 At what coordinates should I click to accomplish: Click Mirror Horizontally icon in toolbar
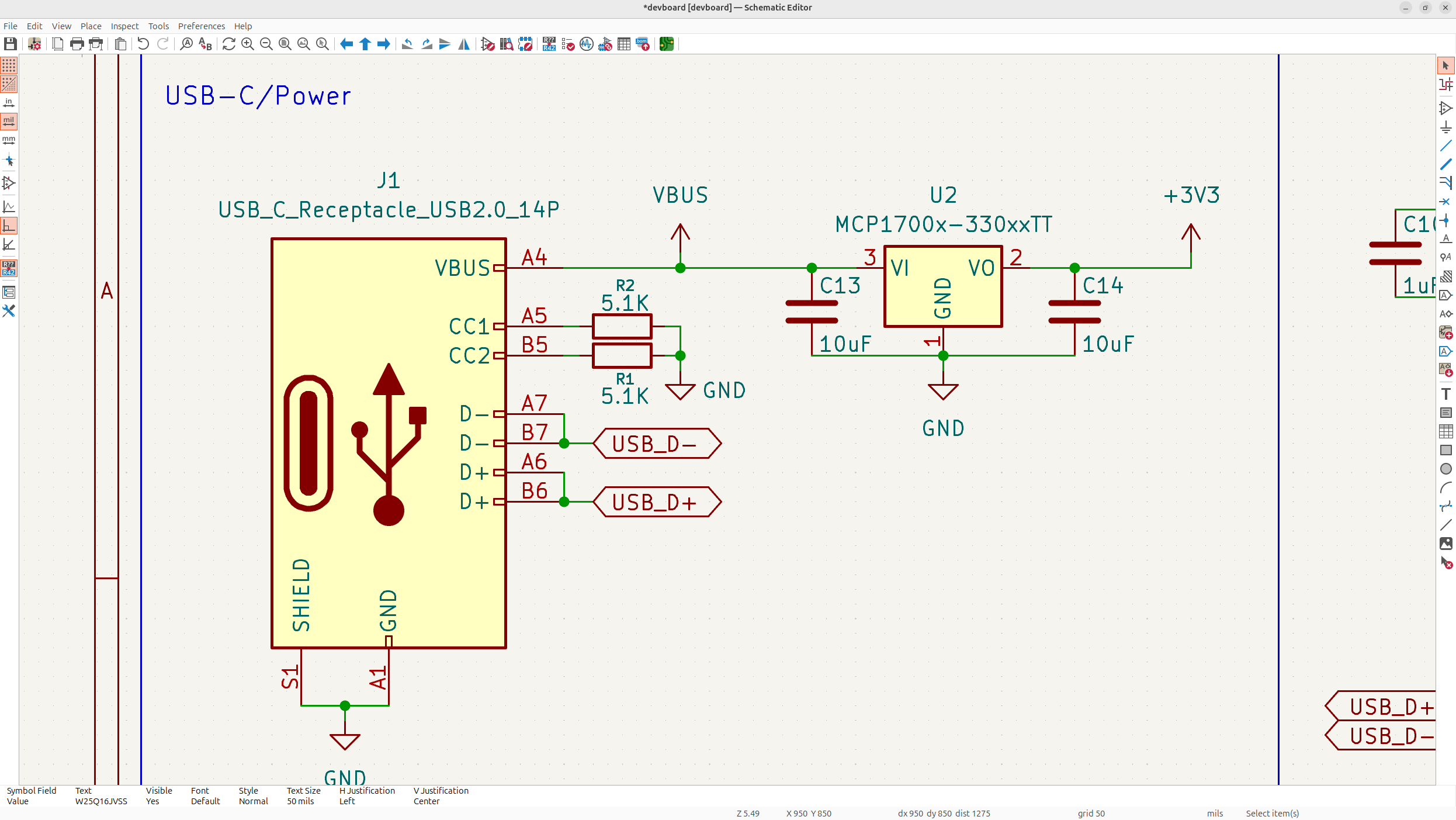click(464, 44)
